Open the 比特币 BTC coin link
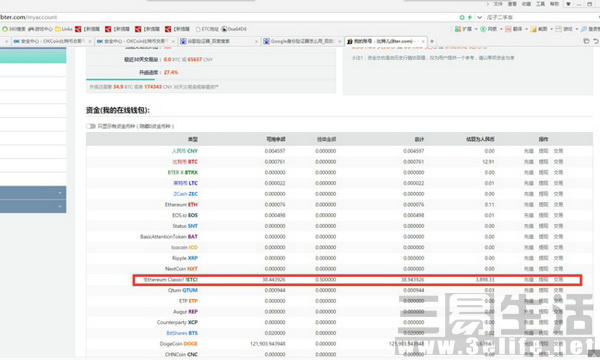Screen dimensions: 600x360 (x=185, y=162)
